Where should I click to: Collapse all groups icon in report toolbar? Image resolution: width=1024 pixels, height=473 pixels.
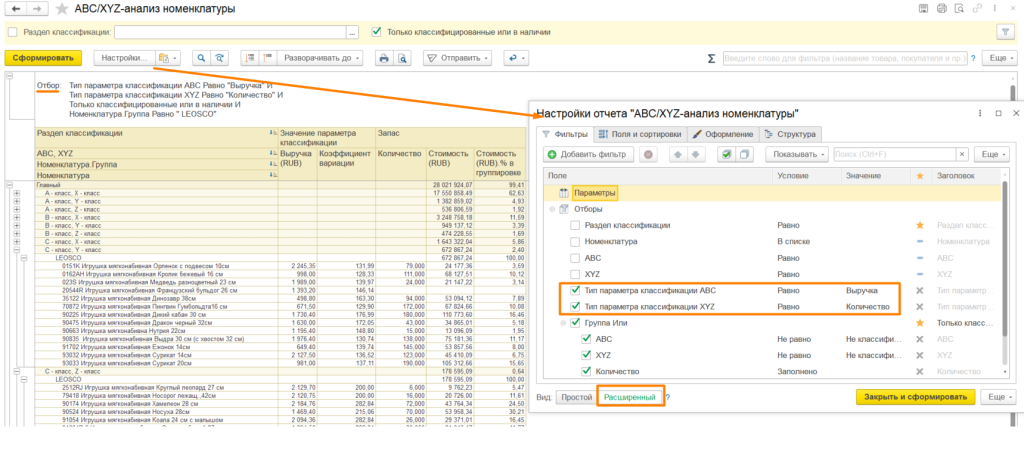249,58
